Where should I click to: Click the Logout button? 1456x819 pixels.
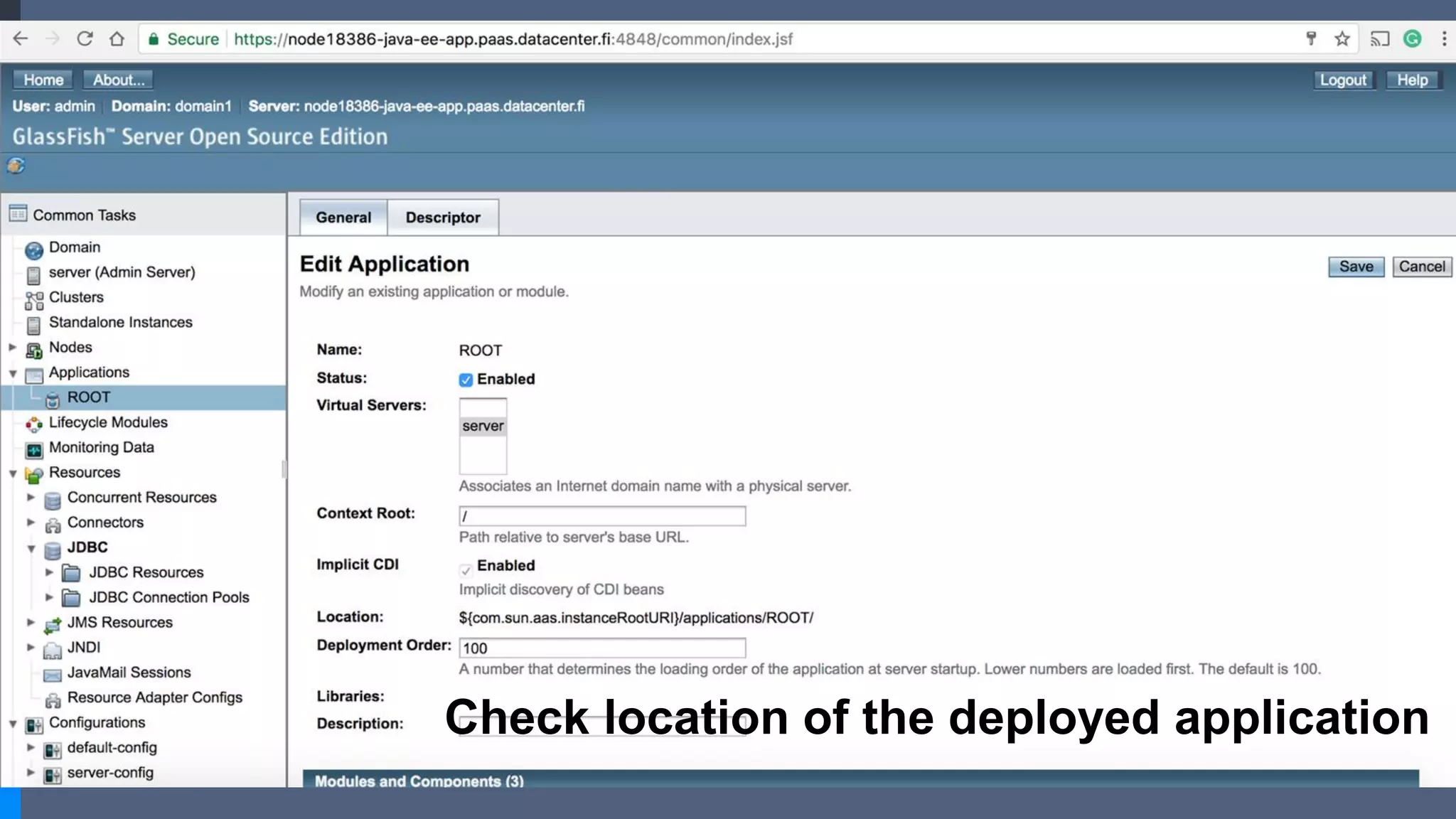[x=1344, y=80]
